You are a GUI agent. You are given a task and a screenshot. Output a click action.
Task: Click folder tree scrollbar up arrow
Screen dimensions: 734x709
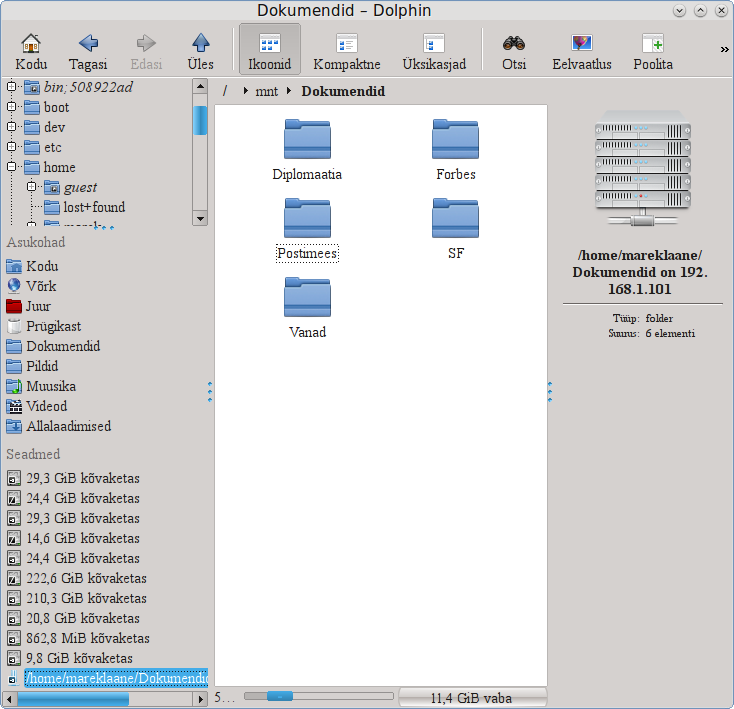[x=200, y=86]
